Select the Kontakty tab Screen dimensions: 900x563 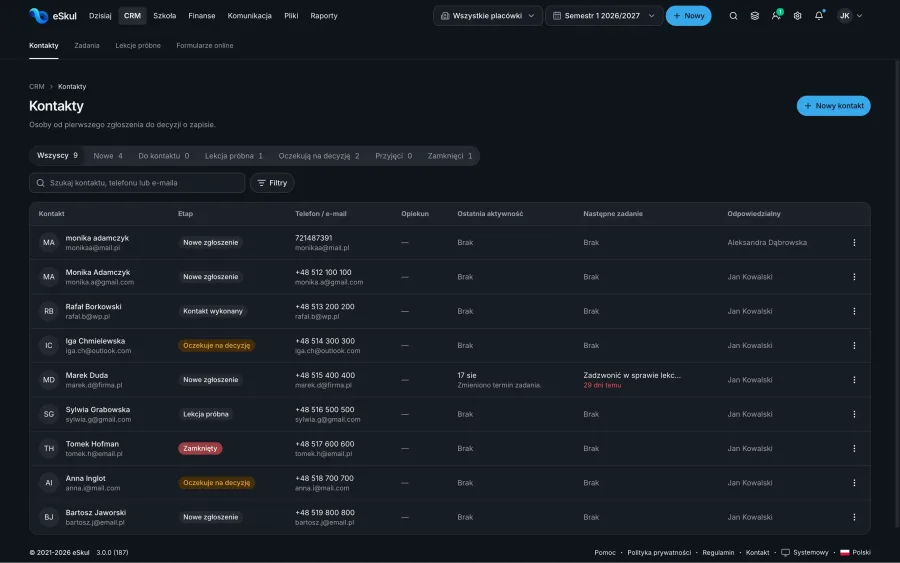(44, 45)
